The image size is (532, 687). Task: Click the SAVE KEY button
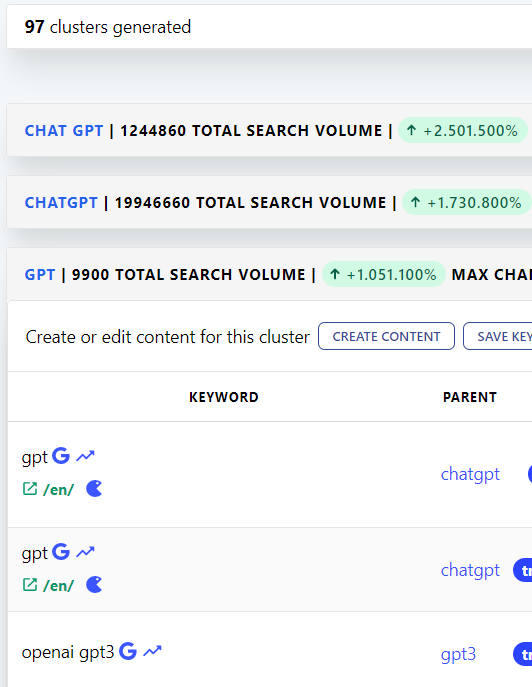(x=498, y=336)
